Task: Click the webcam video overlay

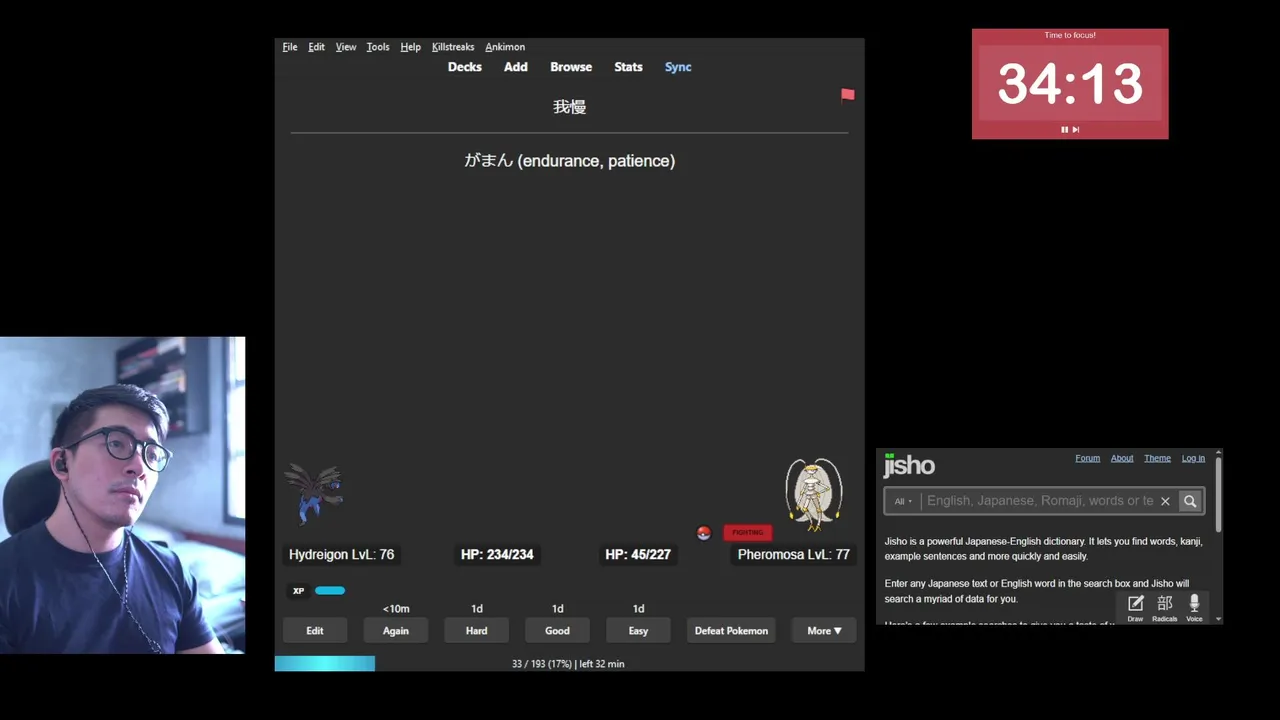Action: (122, 495)
